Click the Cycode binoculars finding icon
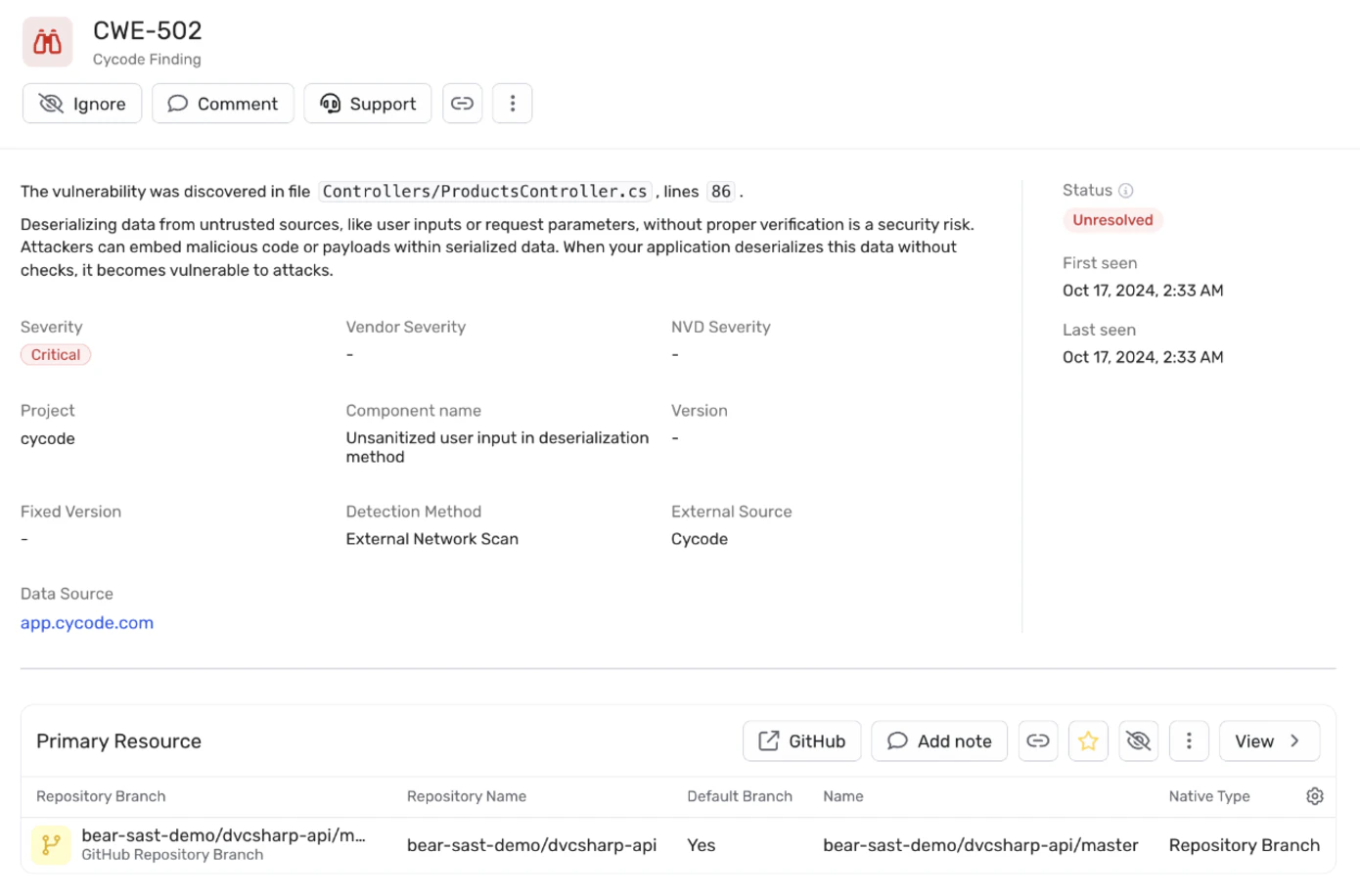Viewport: 1360px width, 896px height. tap(47, 42)
